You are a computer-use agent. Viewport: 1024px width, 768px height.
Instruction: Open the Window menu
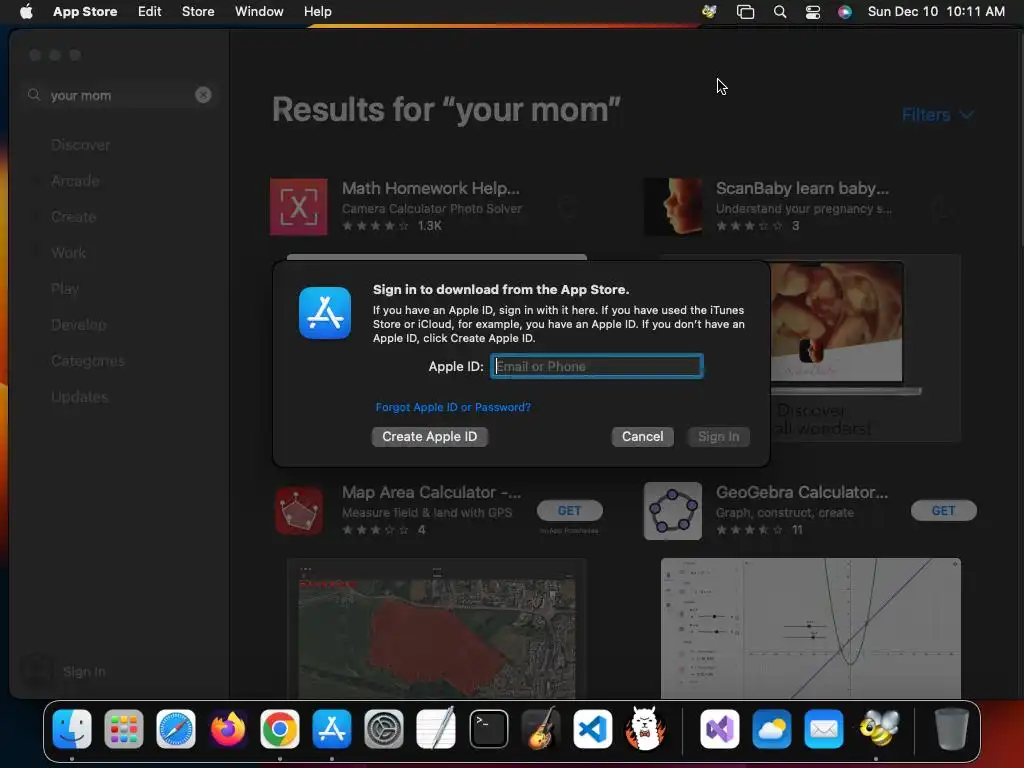pyautogui.click(x=259, y=11)
